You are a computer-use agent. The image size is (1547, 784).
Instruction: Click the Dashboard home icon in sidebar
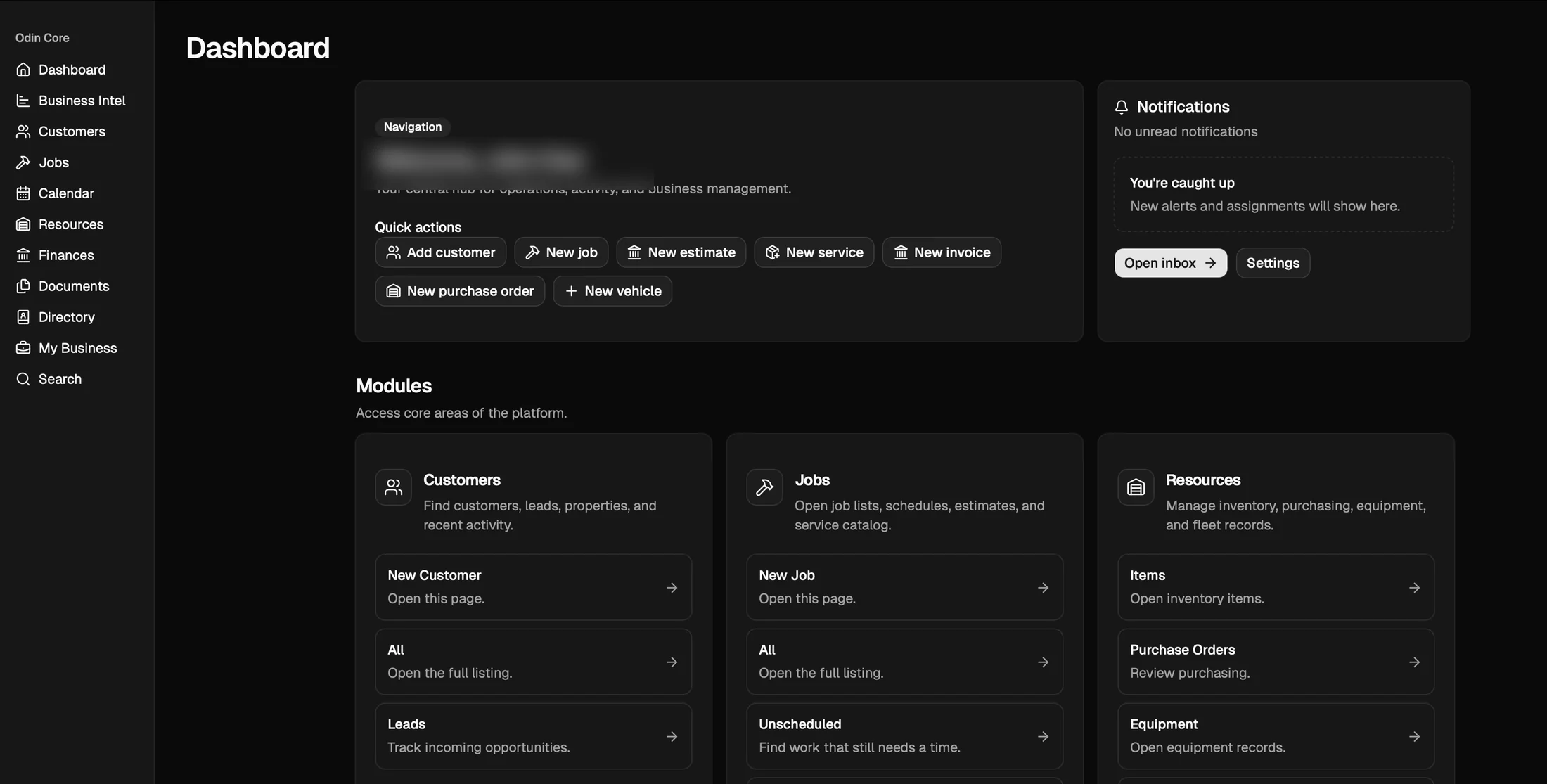click(23, 70)
